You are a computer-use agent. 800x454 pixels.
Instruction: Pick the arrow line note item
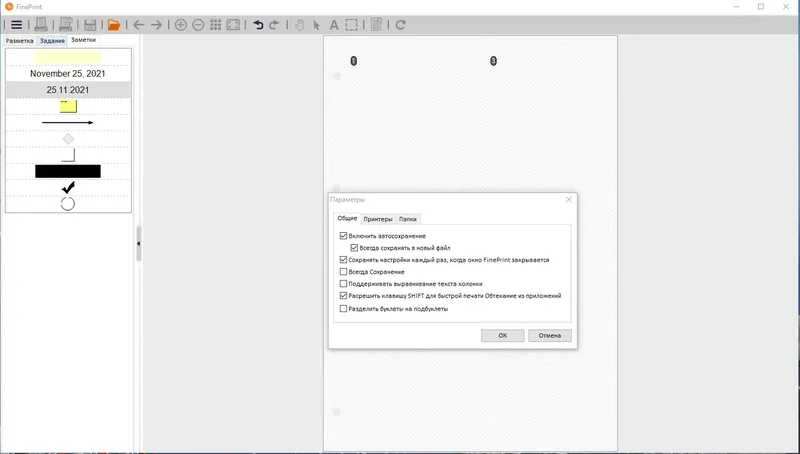[68, 122]
